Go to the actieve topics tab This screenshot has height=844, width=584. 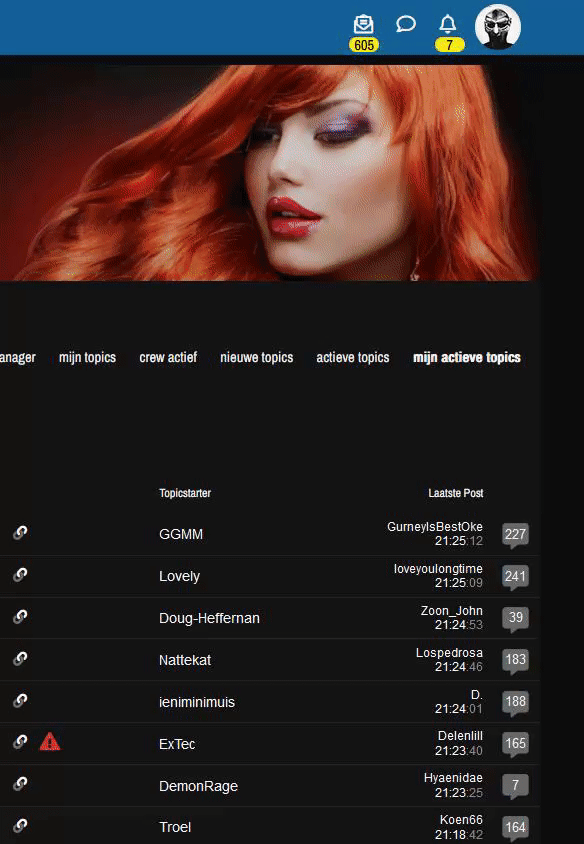pos(353,357)
